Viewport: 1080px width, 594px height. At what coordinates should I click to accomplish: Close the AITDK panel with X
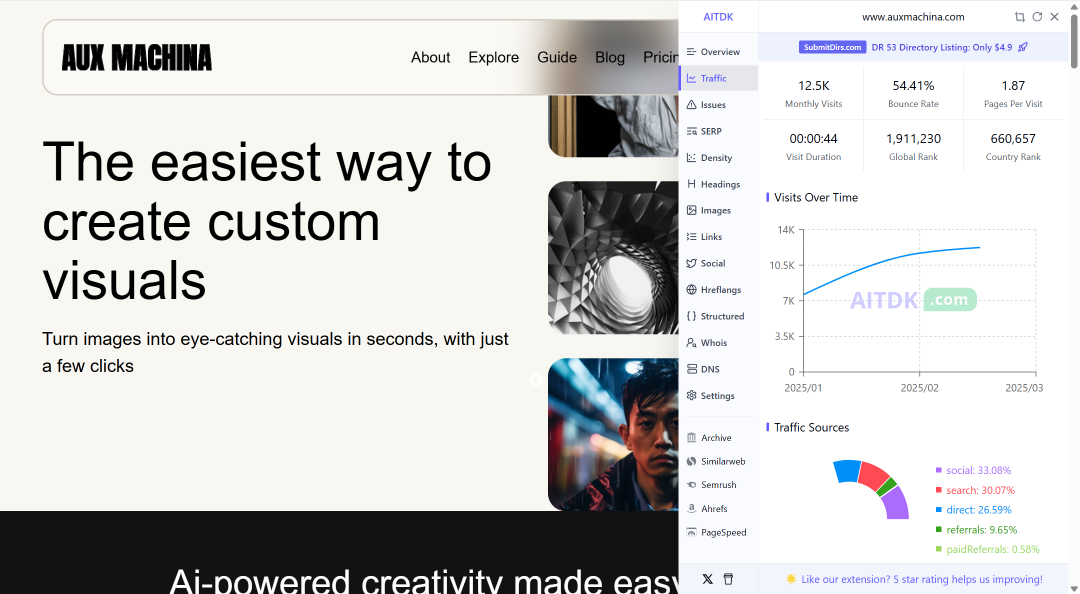click(1055, 17)
